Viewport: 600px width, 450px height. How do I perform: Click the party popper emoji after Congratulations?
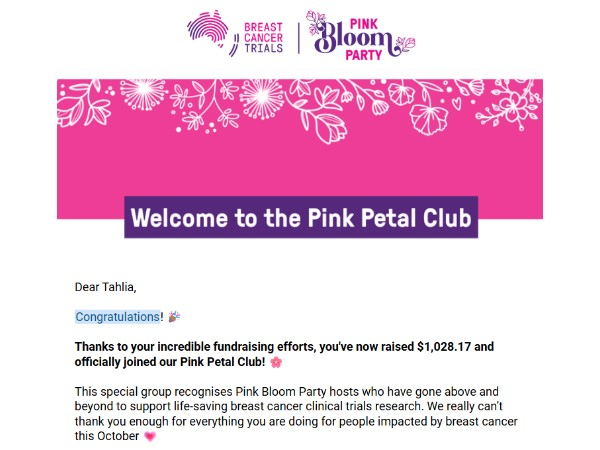(x=174, y=316)
